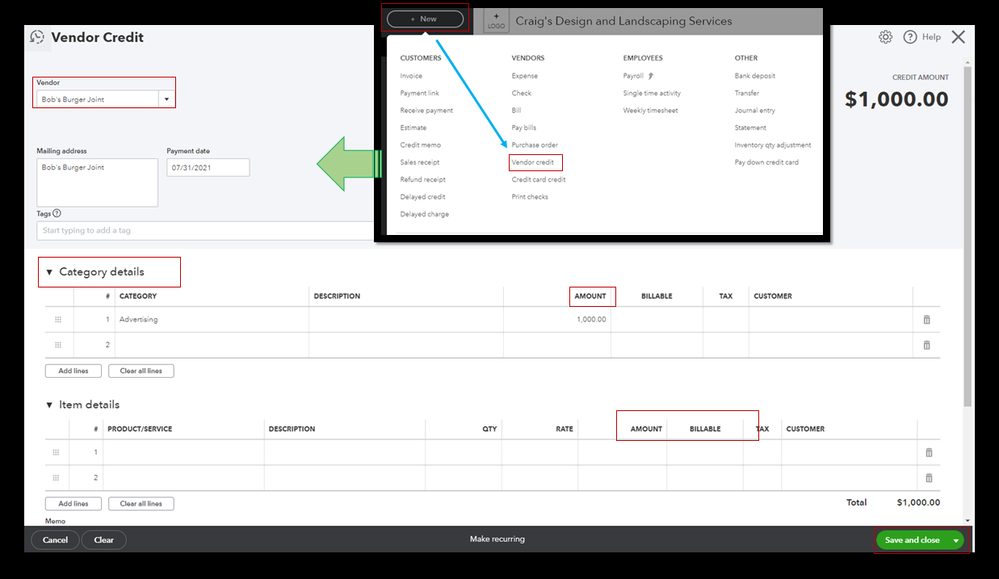Click scrollbar down arrow

point(967,520)
